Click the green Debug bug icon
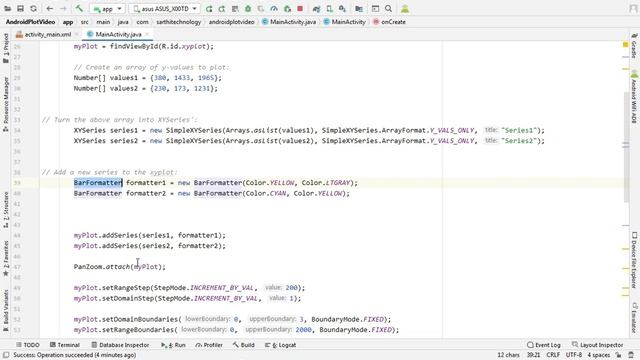The image size is (640, 360). pos(248,9)
